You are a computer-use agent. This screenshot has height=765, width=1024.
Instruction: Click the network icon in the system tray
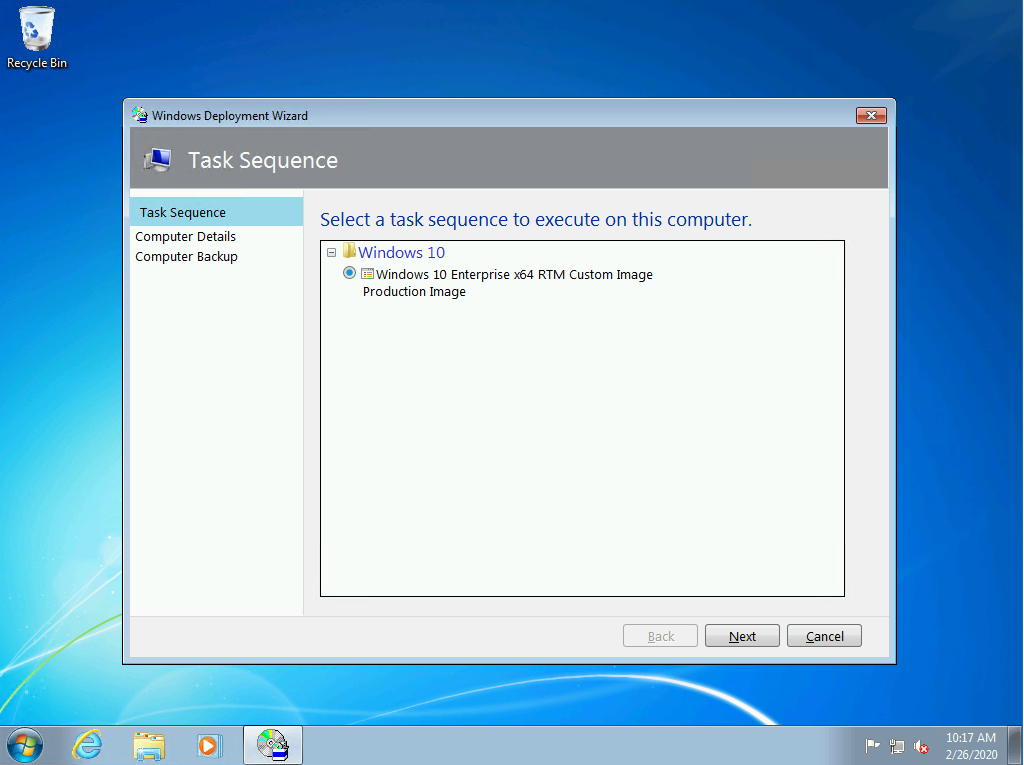click(x=896, y=746)
